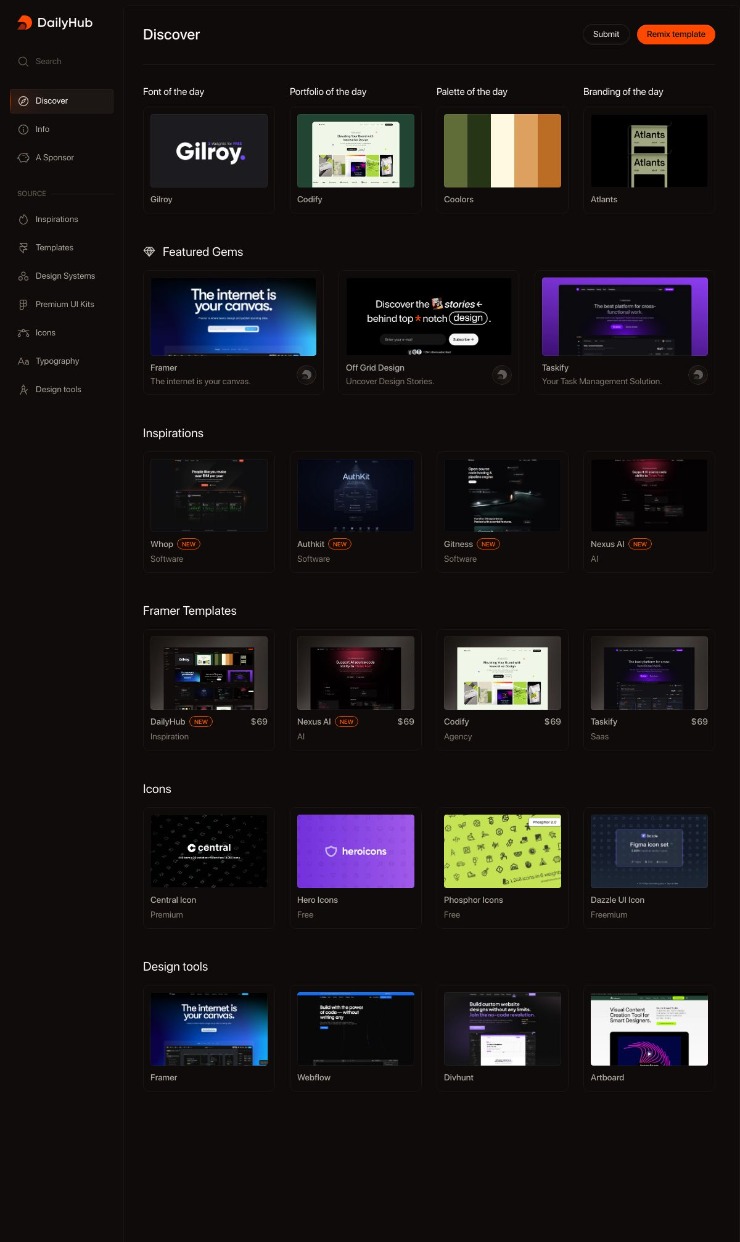740x1242 pixels.
Task: Click the Discover compass icon
Action: click(24, 101)
